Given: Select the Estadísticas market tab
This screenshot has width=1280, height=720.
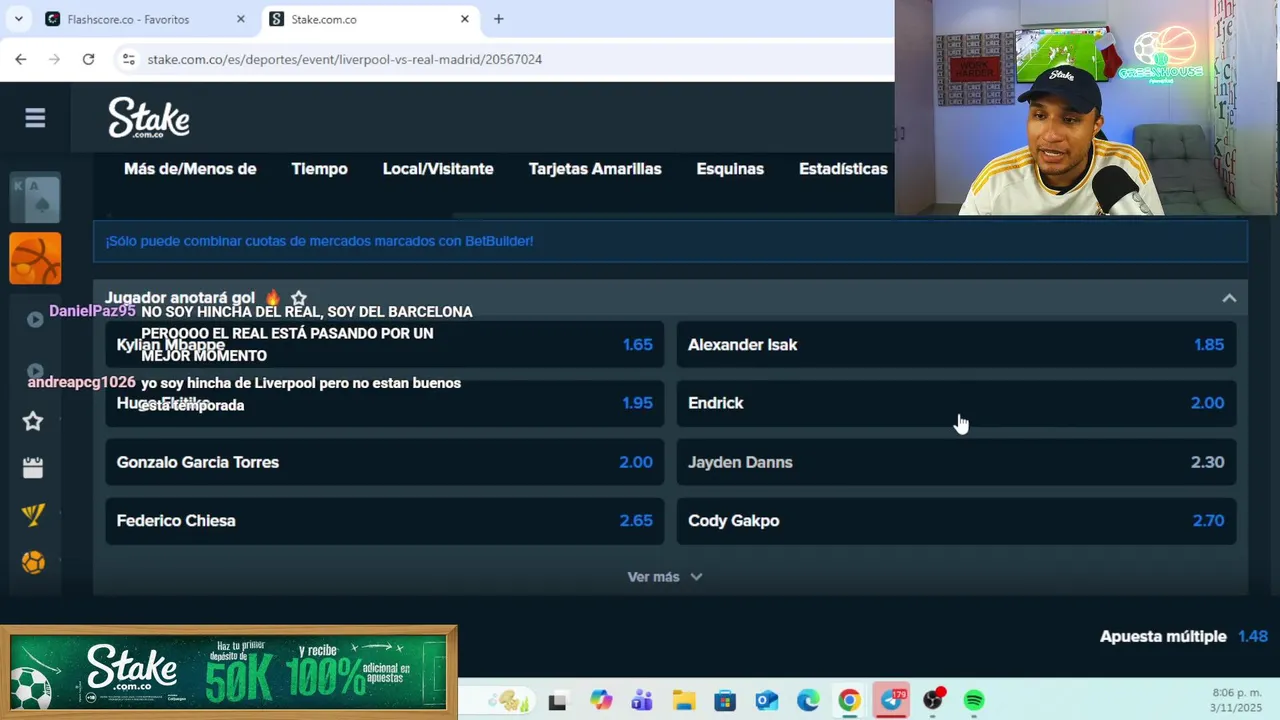Looking at the screenshot, I should (x=843, y=169).
